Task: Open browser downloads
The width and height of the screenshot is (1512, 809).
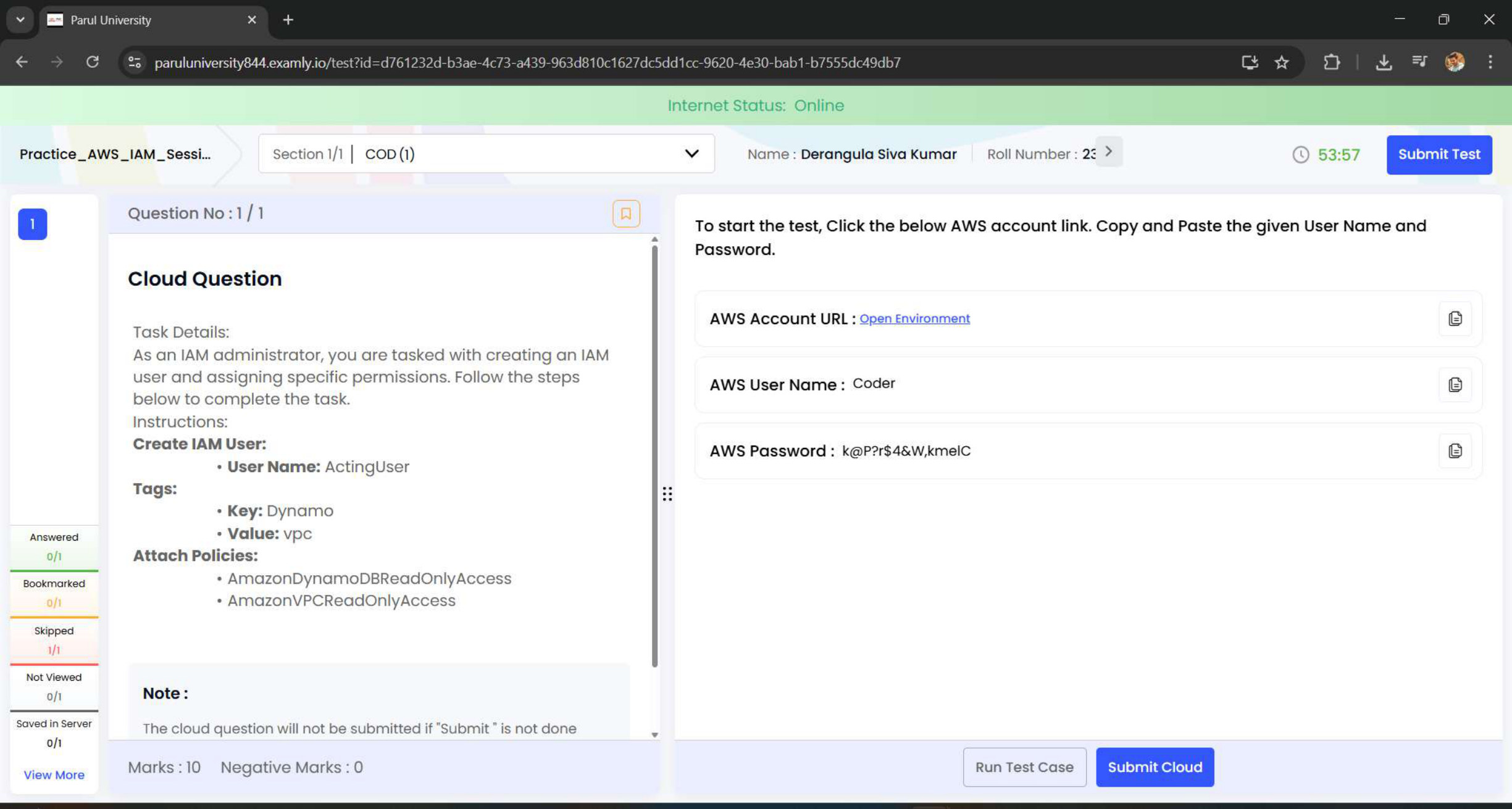Action: pyautogui.click(x=1384, y=62)
